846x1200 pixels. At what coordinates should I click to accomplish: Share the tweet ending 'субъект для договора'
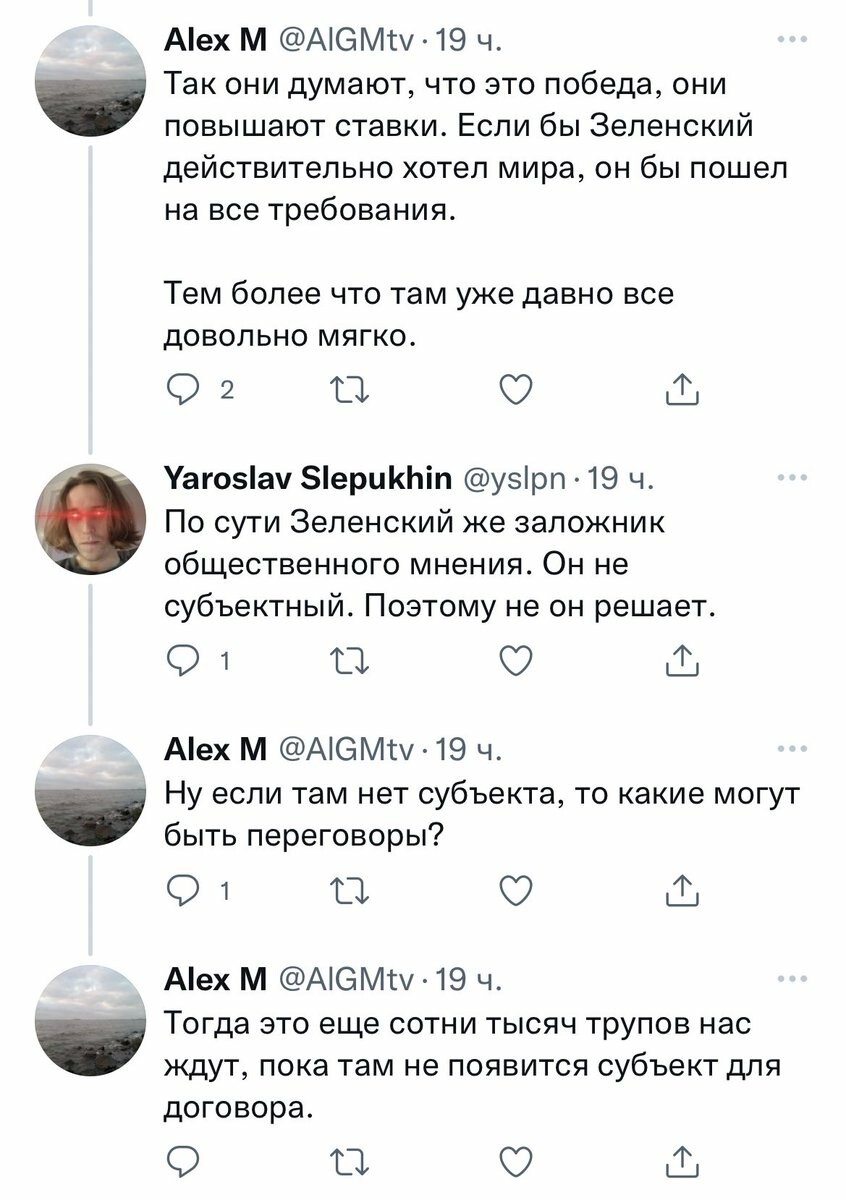pos(680,1160)
